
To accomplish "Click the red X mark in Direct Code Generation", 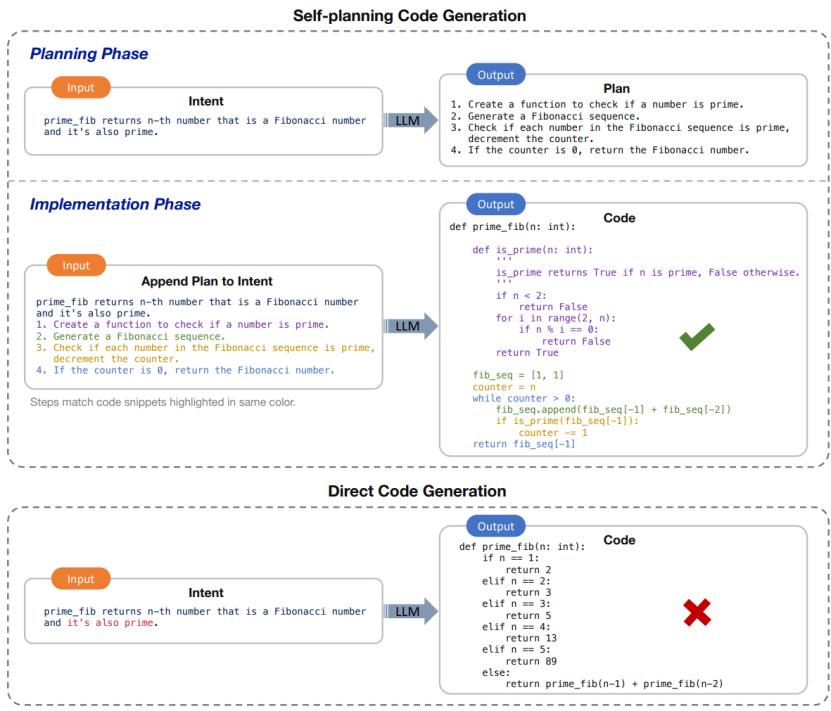I will [697, 612].
